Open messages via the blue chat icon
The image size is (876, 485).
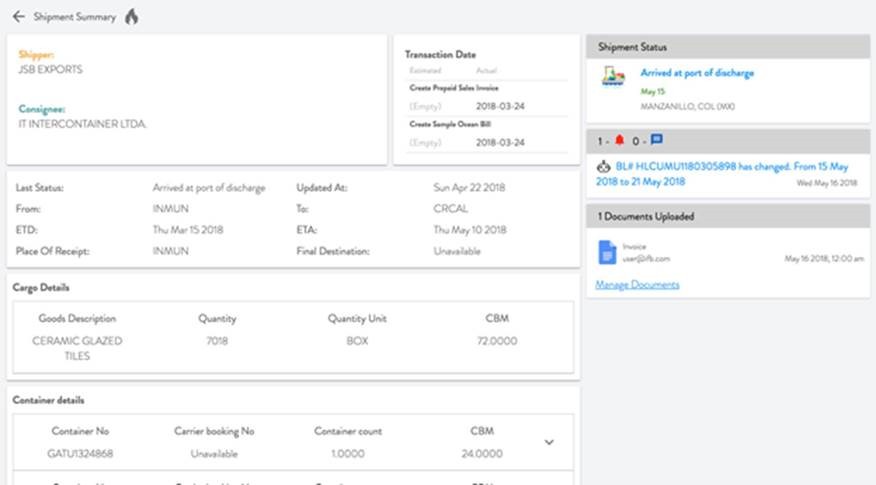[x=656, y=139]
